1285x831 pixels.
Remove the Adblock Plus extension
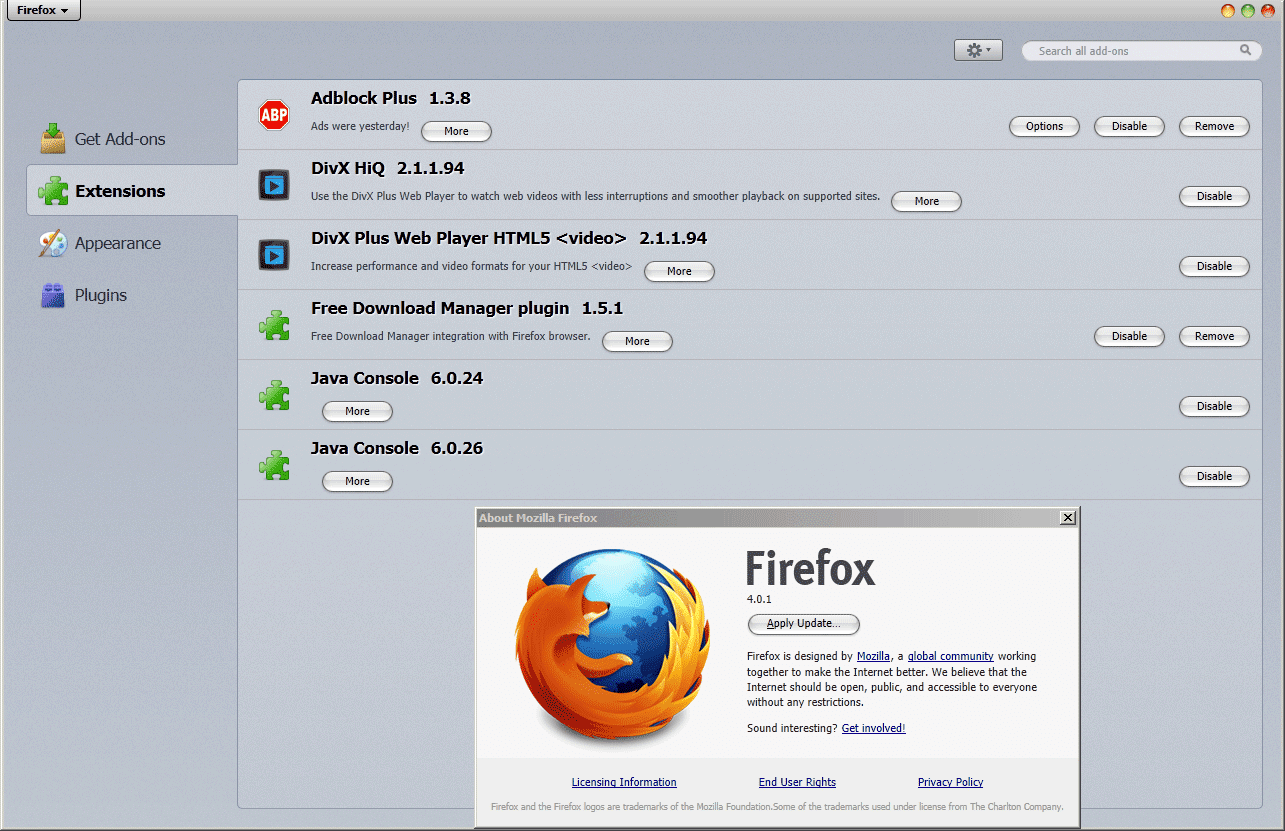[x=1214, y=126]
